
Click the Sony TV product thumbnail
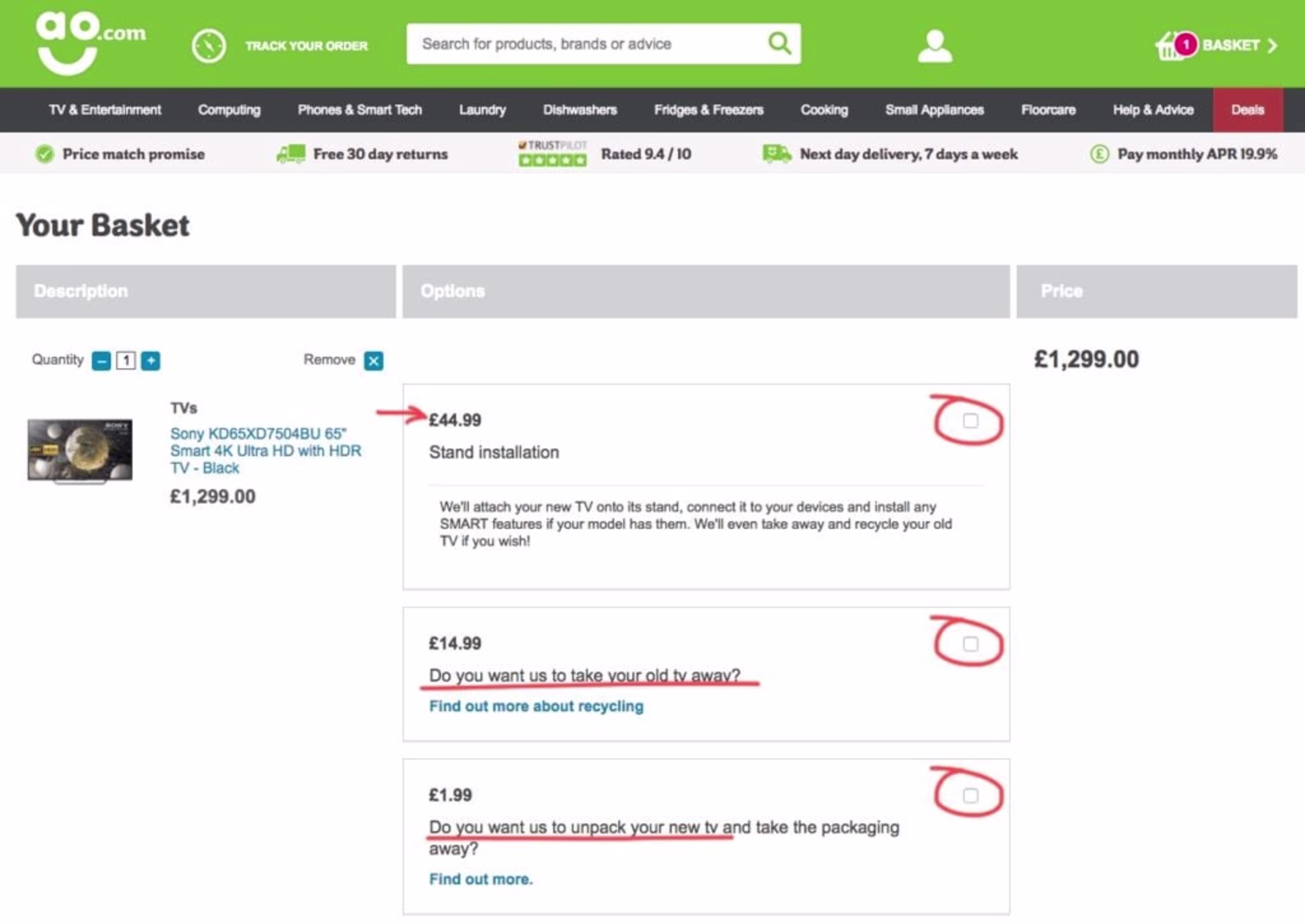coord(80,450)
